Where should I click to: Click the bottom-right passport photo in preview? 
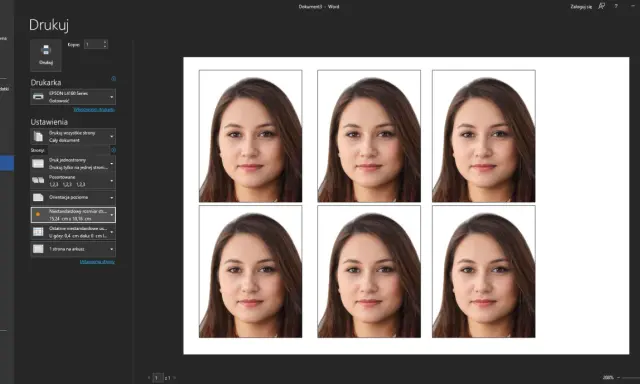(484, 271)
